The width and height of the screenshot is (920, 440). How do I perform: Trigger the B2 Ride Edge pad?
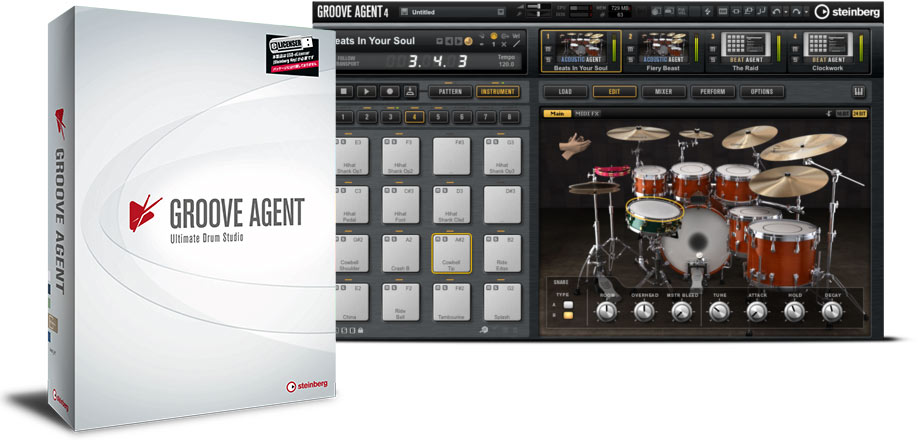[502, 253]
